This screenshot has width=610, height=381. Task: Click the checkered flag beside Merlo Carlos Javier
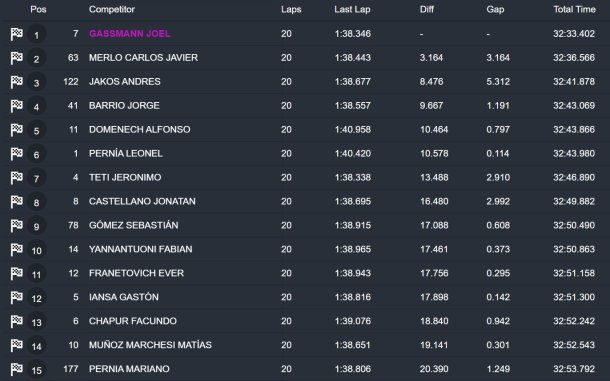coord(16,58)
